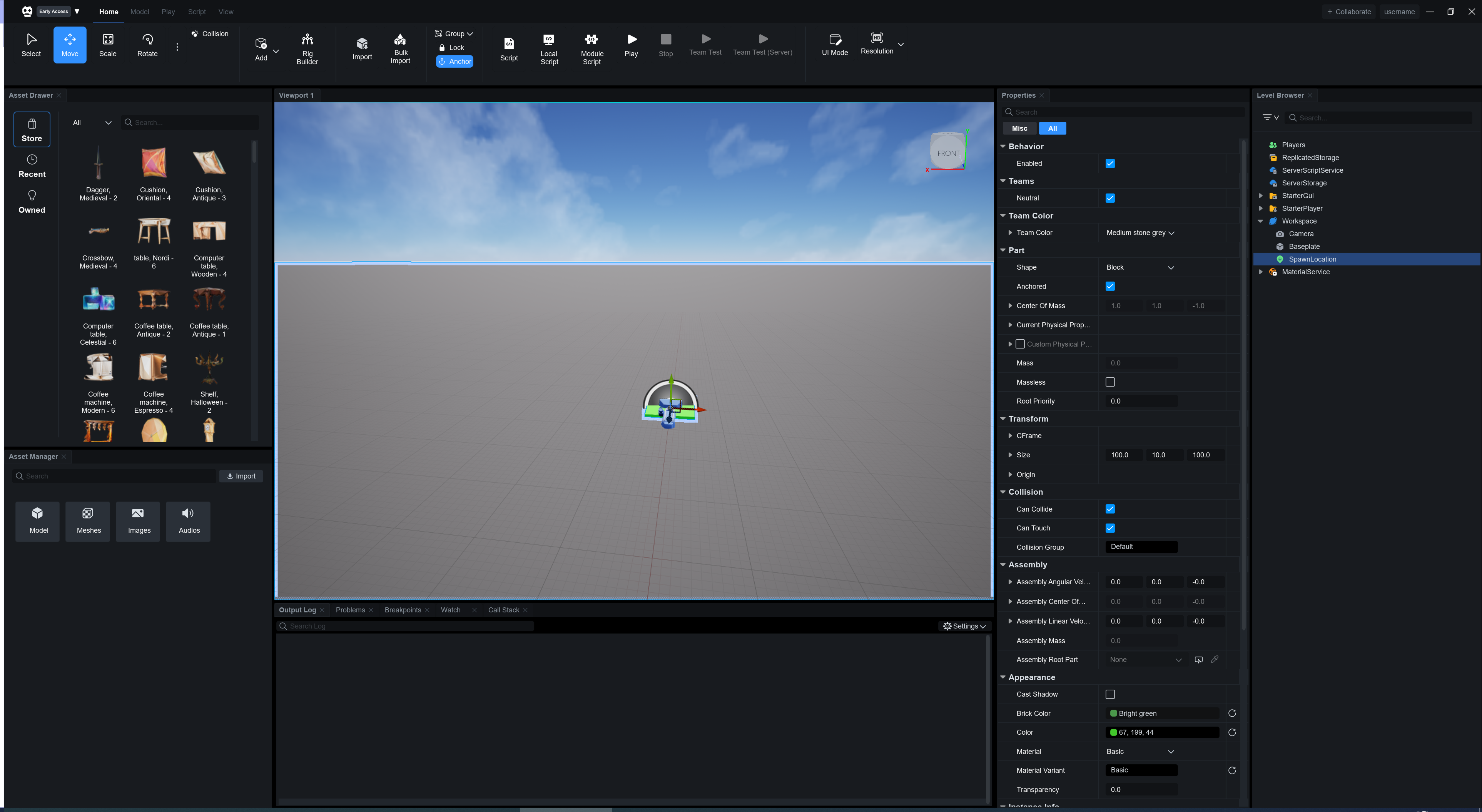Uncheck the Anchored checkbox
Image resolution: width=1482 pixels, height=812 pixels.
(x=1110, y=287)
